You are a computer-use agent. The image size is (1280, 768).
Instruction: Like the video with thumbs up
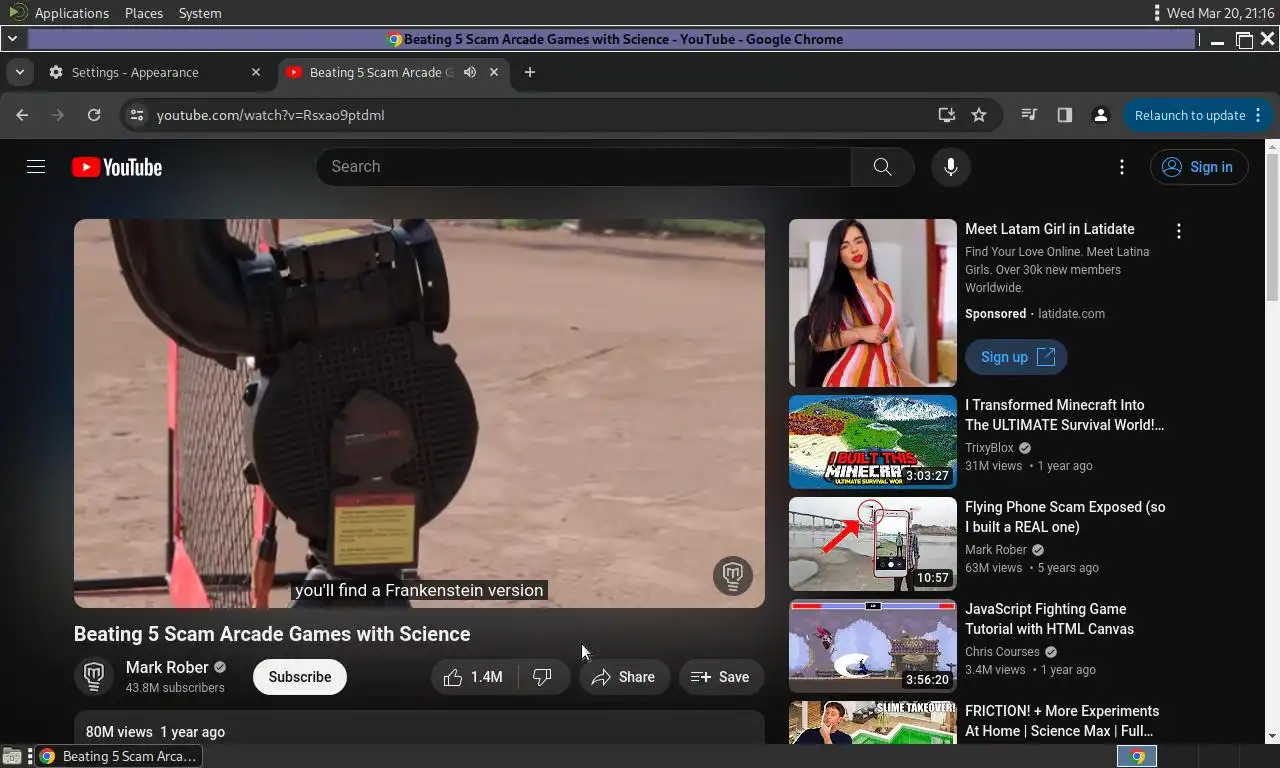(x=474, y=677)
